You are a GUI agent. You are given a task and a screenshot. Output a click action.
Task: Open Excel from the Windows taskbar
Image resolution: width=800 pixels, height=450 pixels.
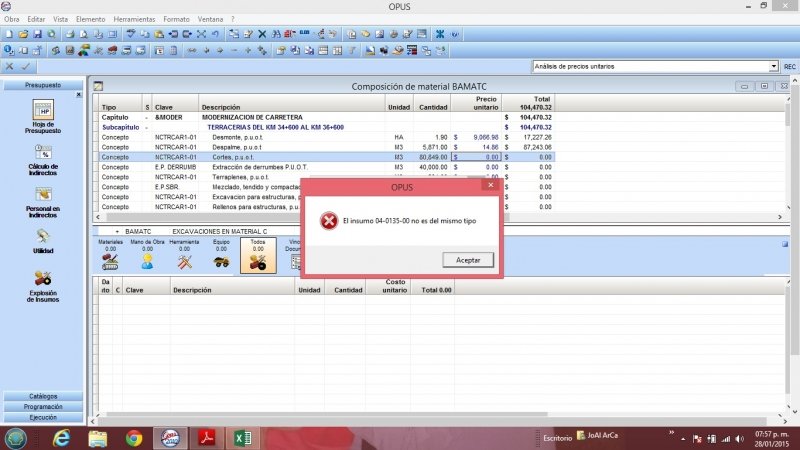coord(241,438)
